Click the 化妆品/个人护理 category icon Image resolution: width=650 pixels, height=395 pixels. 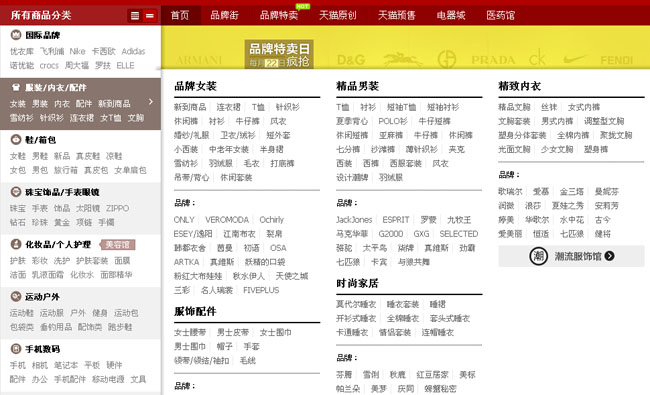click(16, 244)
